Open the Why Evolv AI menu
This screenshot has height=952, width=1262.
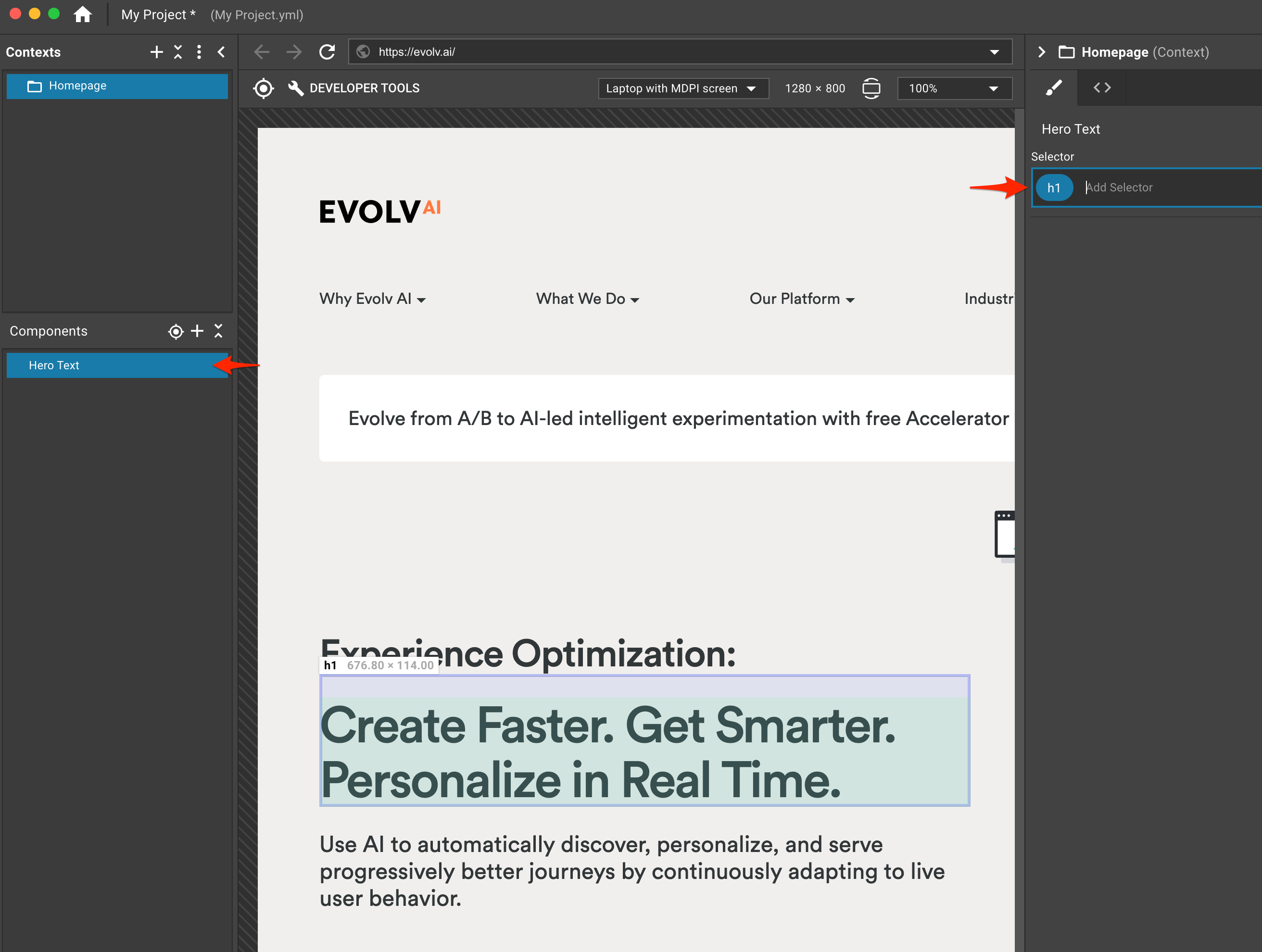pos(373,299)
